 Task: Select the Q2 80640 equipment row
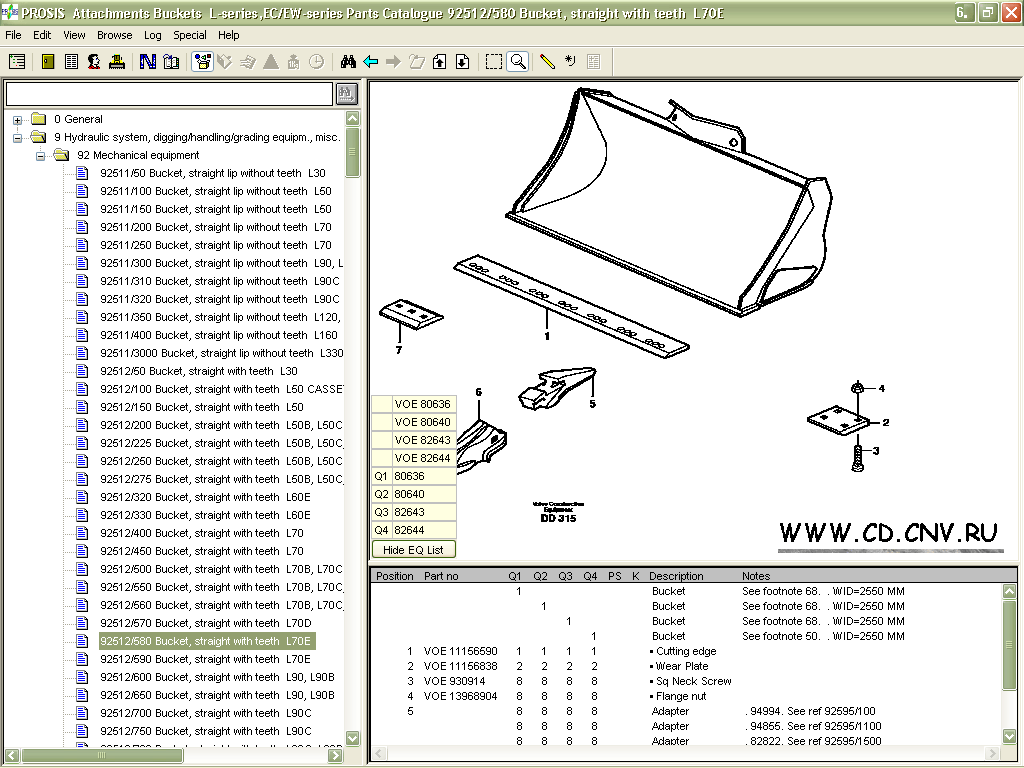(414, 494)
